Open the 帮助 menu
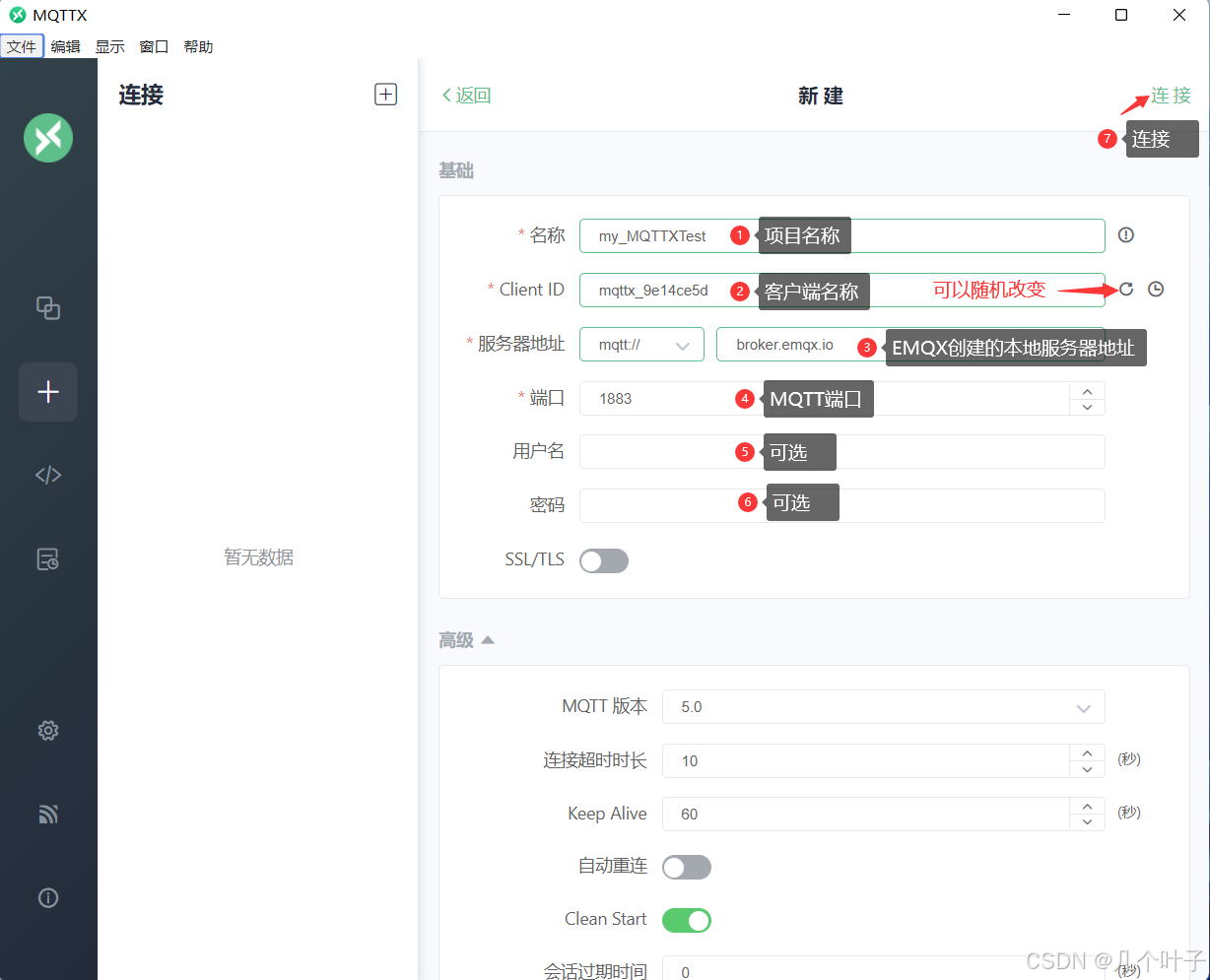This screenshot has height=980, width=1210. coord(199,46)
